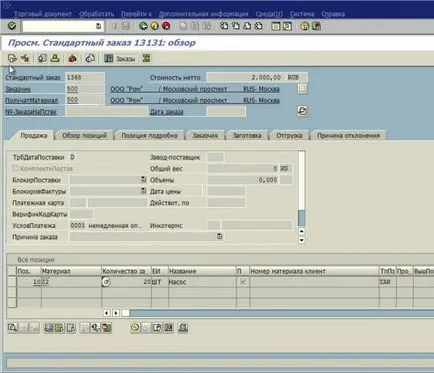
Task: Click the list icon right of Заказы
Action: [146, 59]
